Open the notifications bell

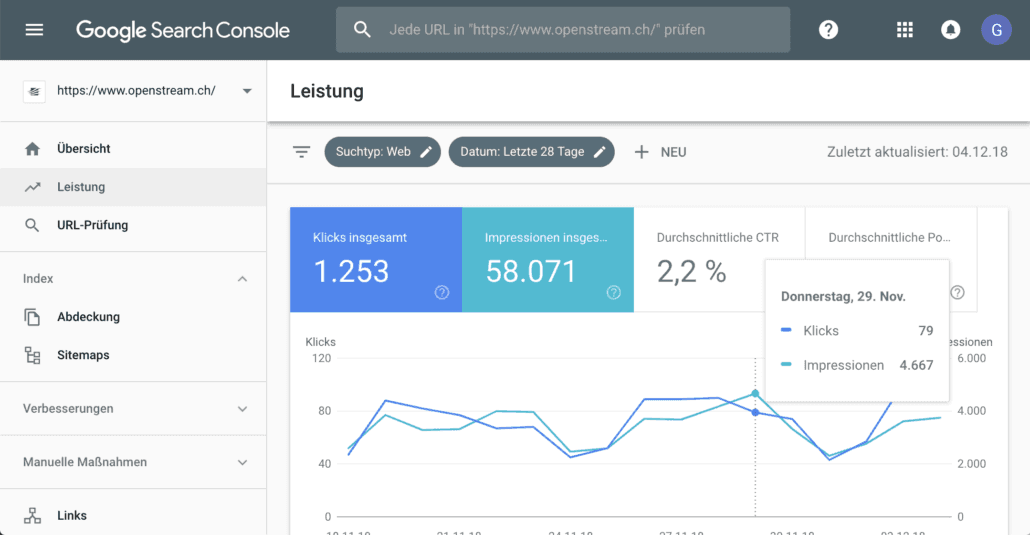point(950,30)
